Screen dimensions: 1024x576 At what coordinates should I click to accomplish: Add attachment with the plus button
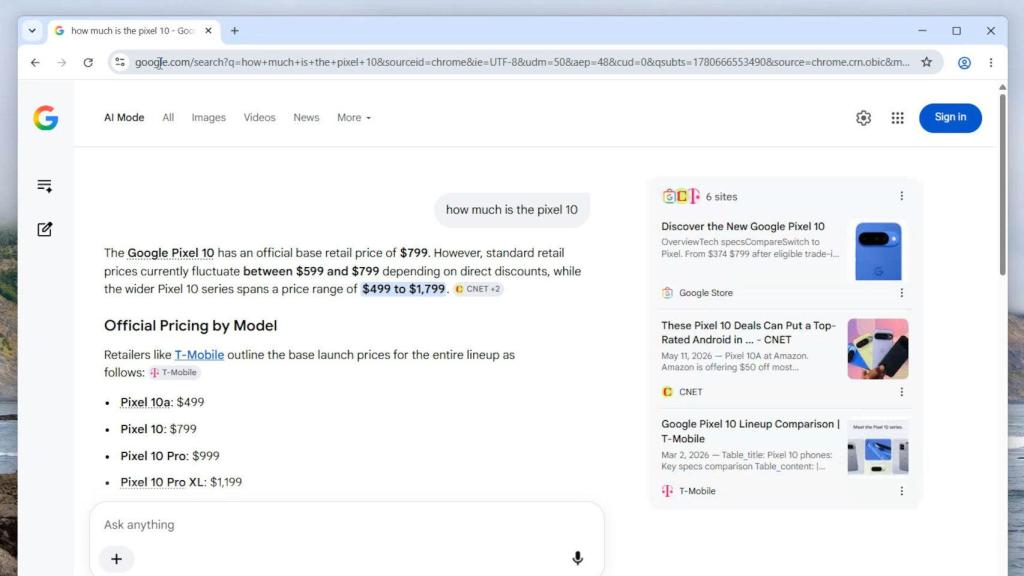tap(116, 559)
